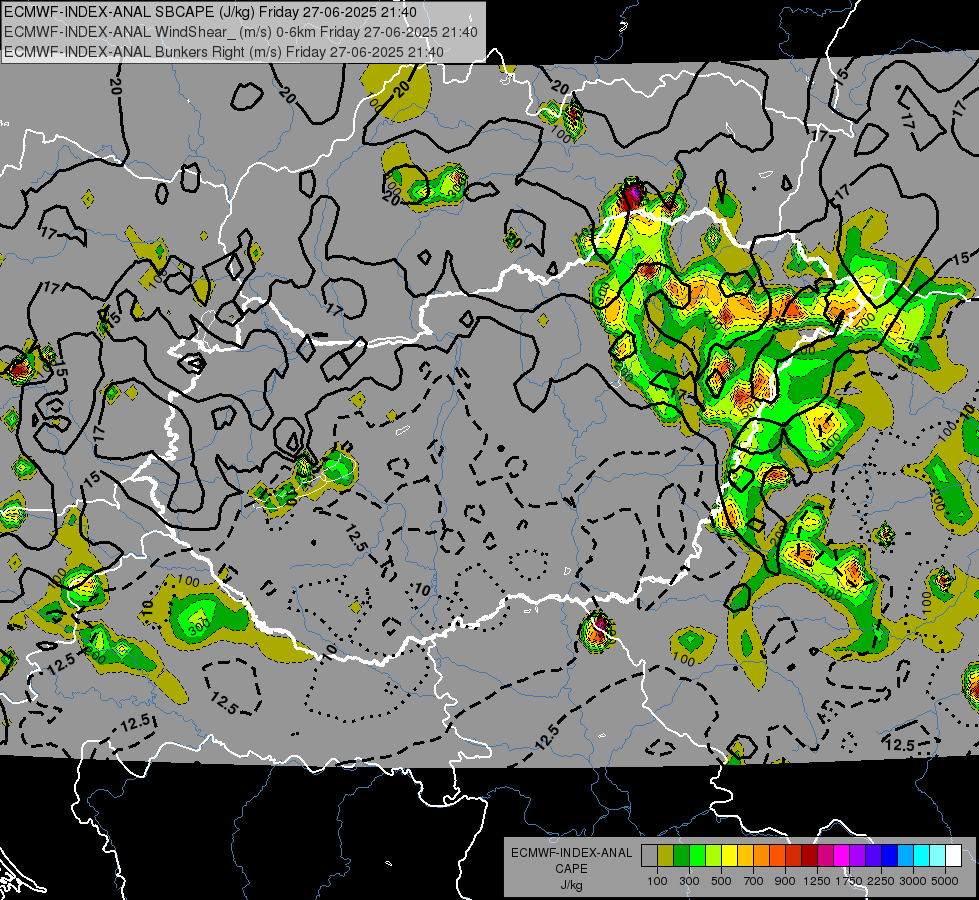Click the 1250 legend tick value
The width and height of the screenshot is (979, 900).
[817, 881]
